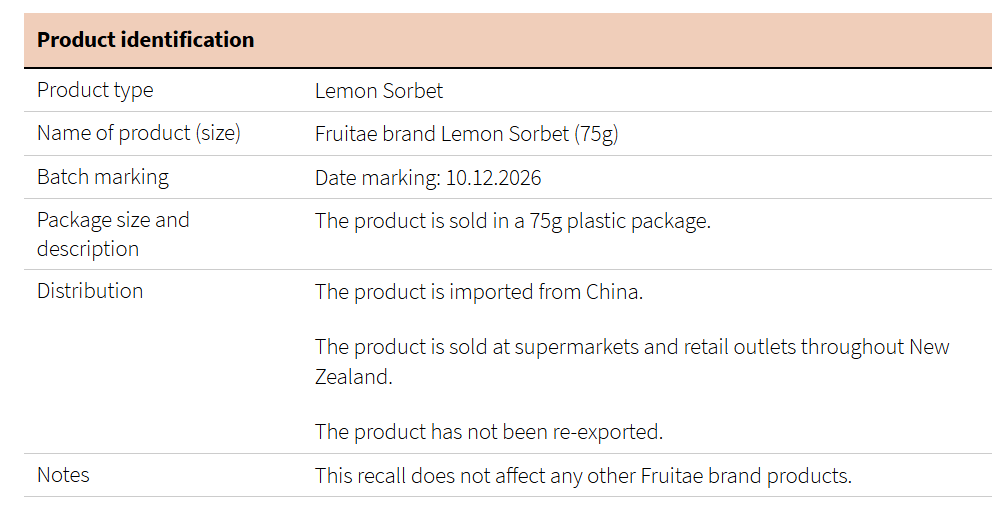The width and height of the screenshot is (994, 508).
Task: Click the word Zealand in Distribution text
Action: pyautogui.click(x=354, y=377)
